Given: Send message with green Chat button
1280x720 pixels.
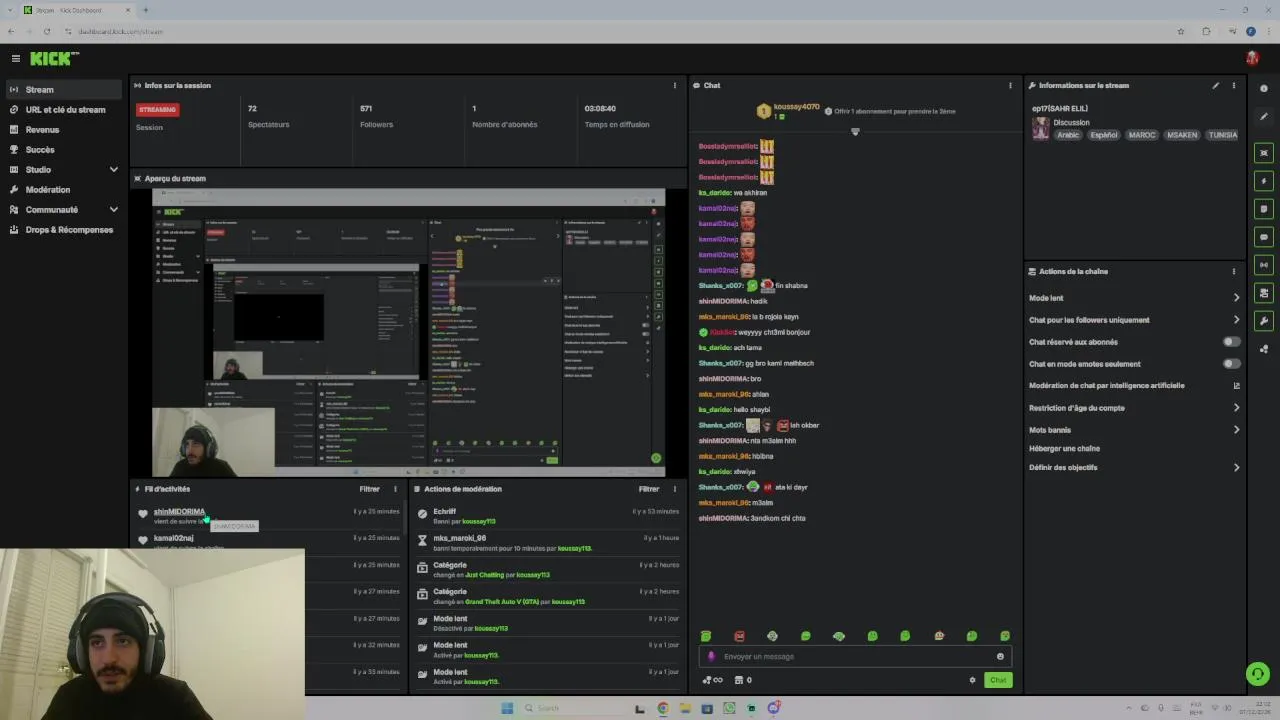Looking at the screenshot, I should pos(998,680).
